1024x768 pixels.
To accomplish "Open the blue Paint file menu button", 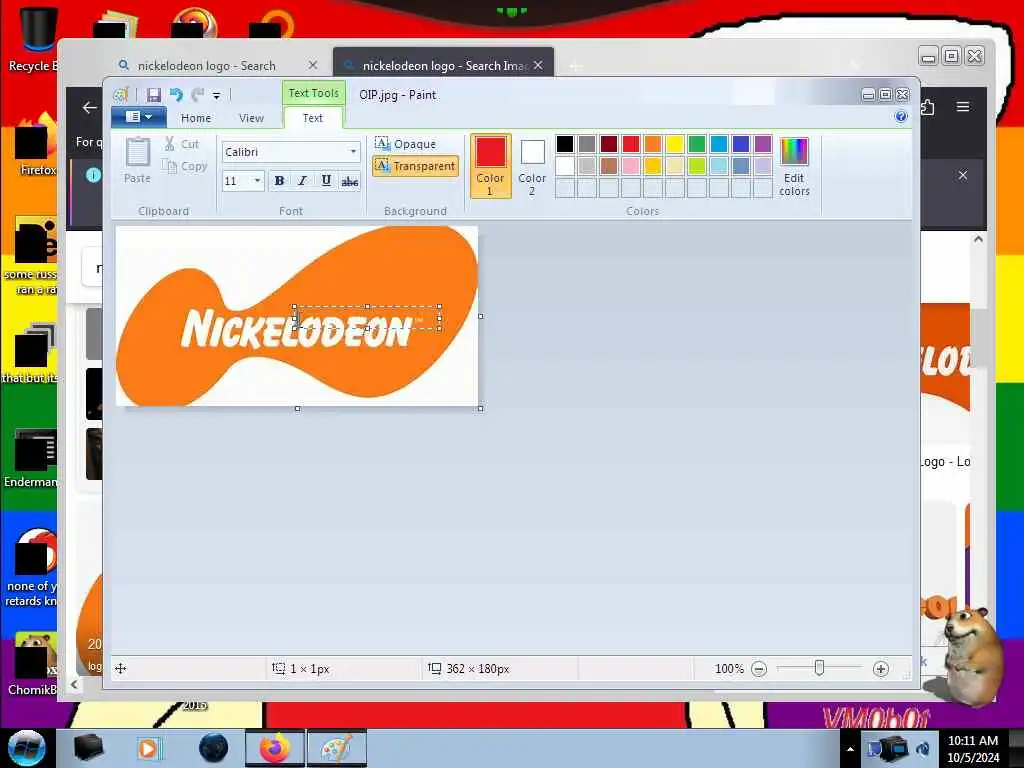I will [138, 117].
